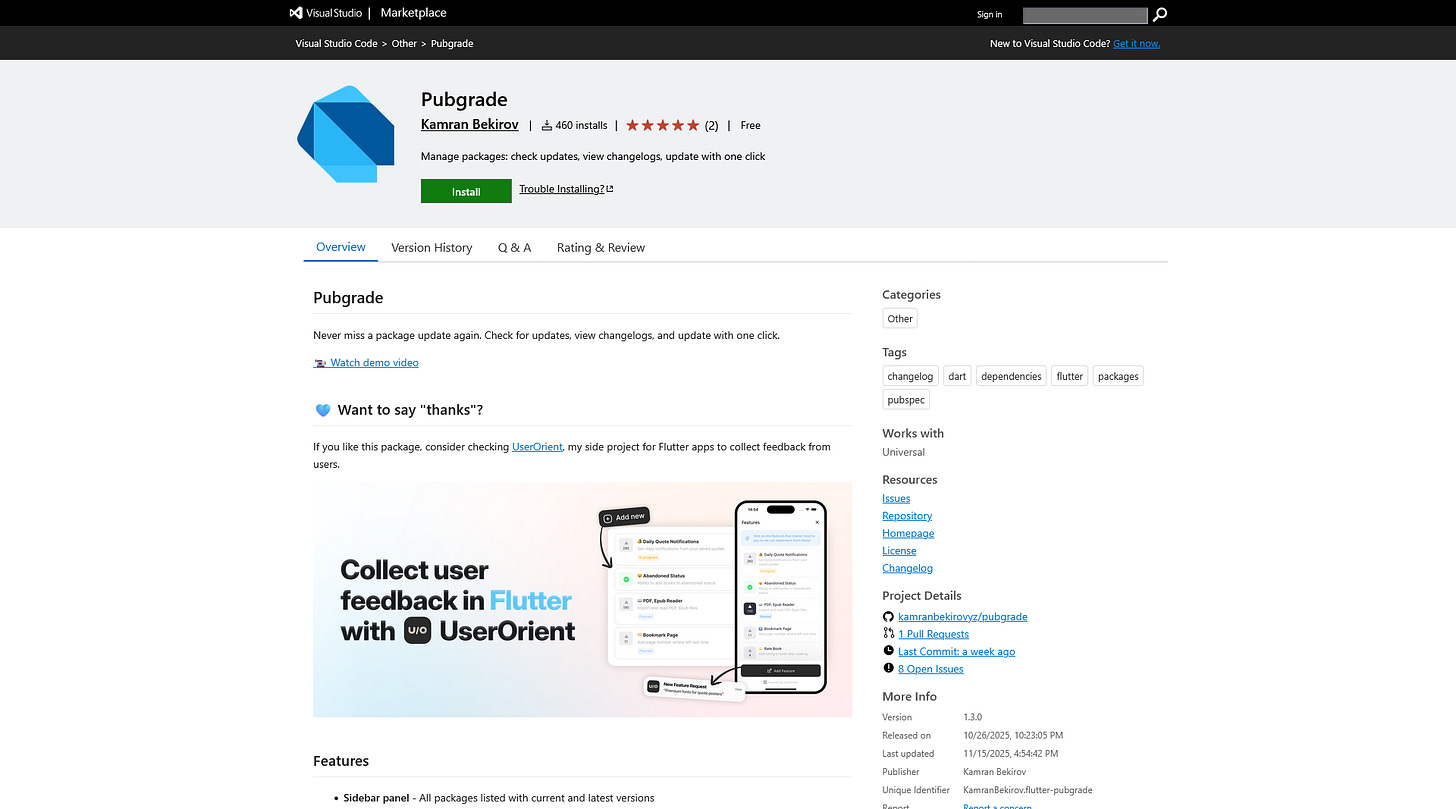The image size is (1456, 809).
Task: Click the blue heart emoji icon
Action: click(x=322, y=410)
